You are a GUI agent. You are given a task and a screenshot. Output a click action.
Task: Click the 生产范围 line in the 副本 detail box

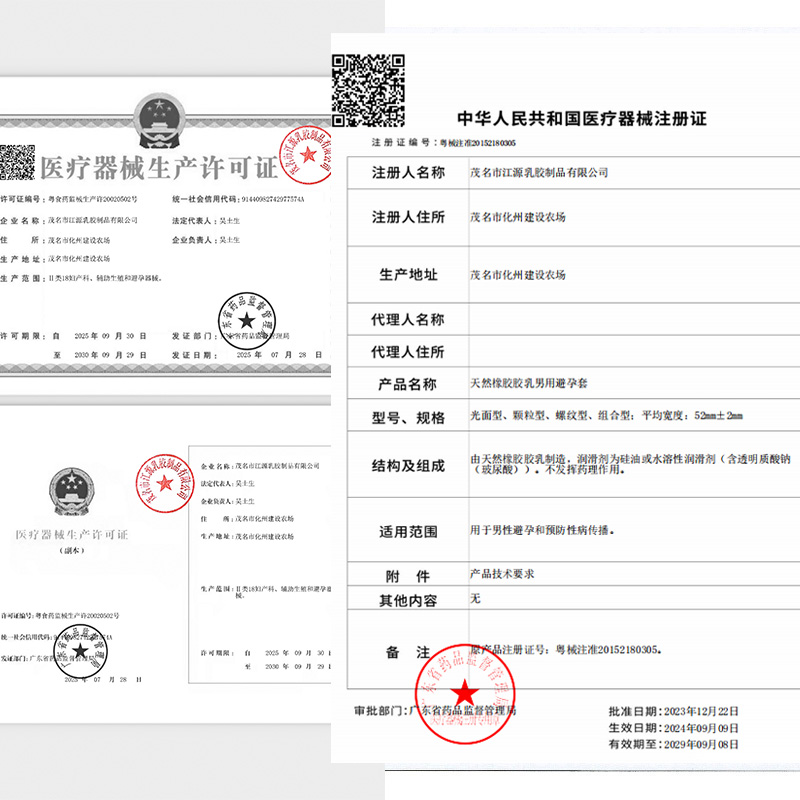tap(266, 591)
